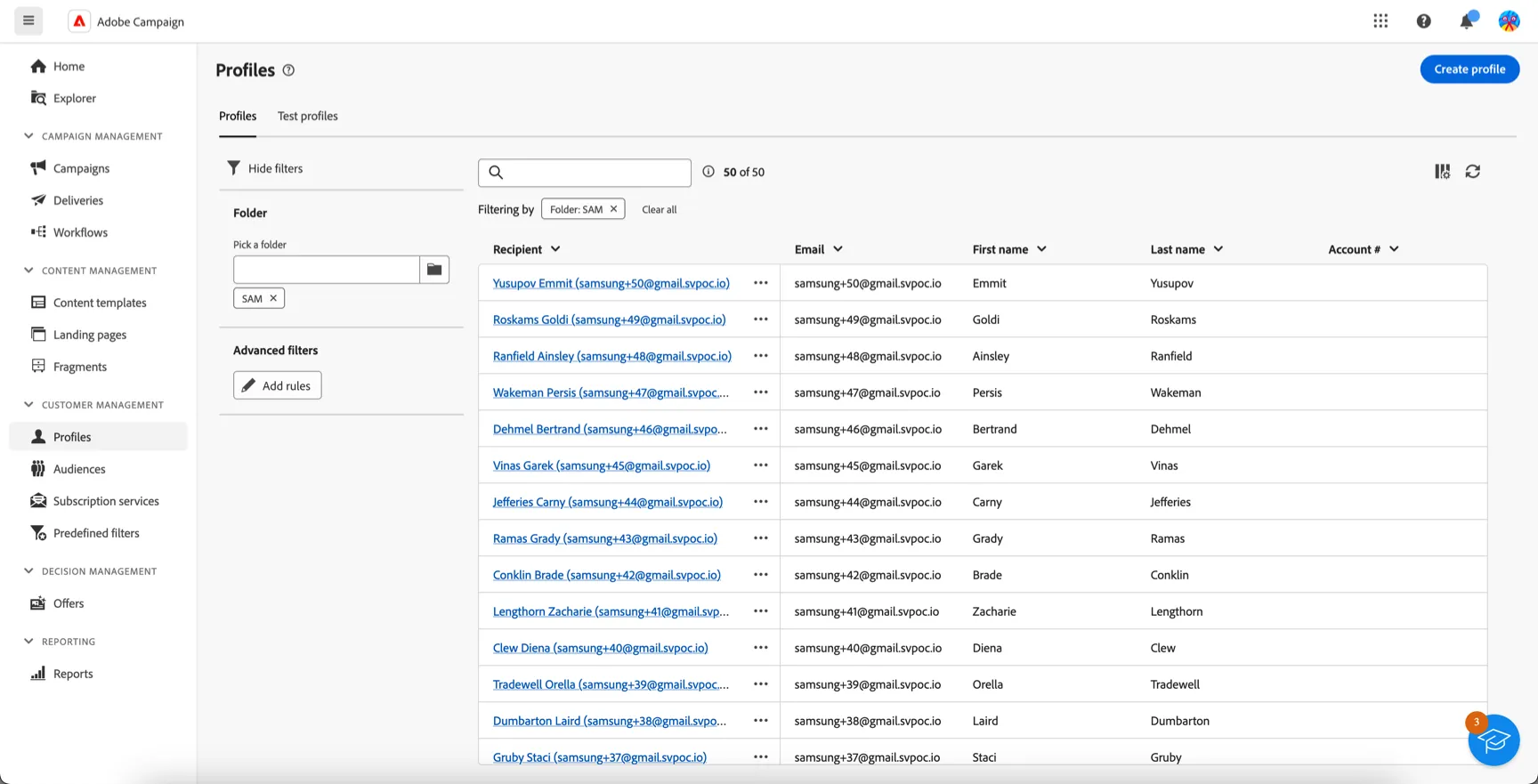Image resolution: width=1538 pixels, height=784 pixels.
Task: Collapse the Campaign Management section
Action: 28,136
